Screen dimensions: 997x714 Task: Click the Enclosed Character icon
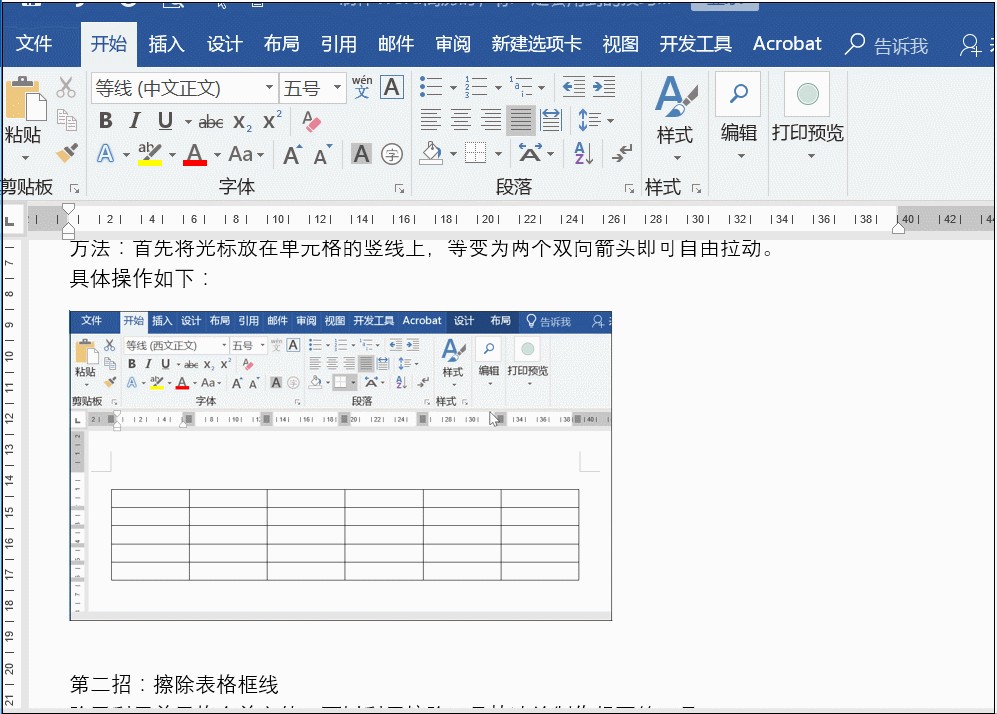pyautogui.click(x=392, y=154)
